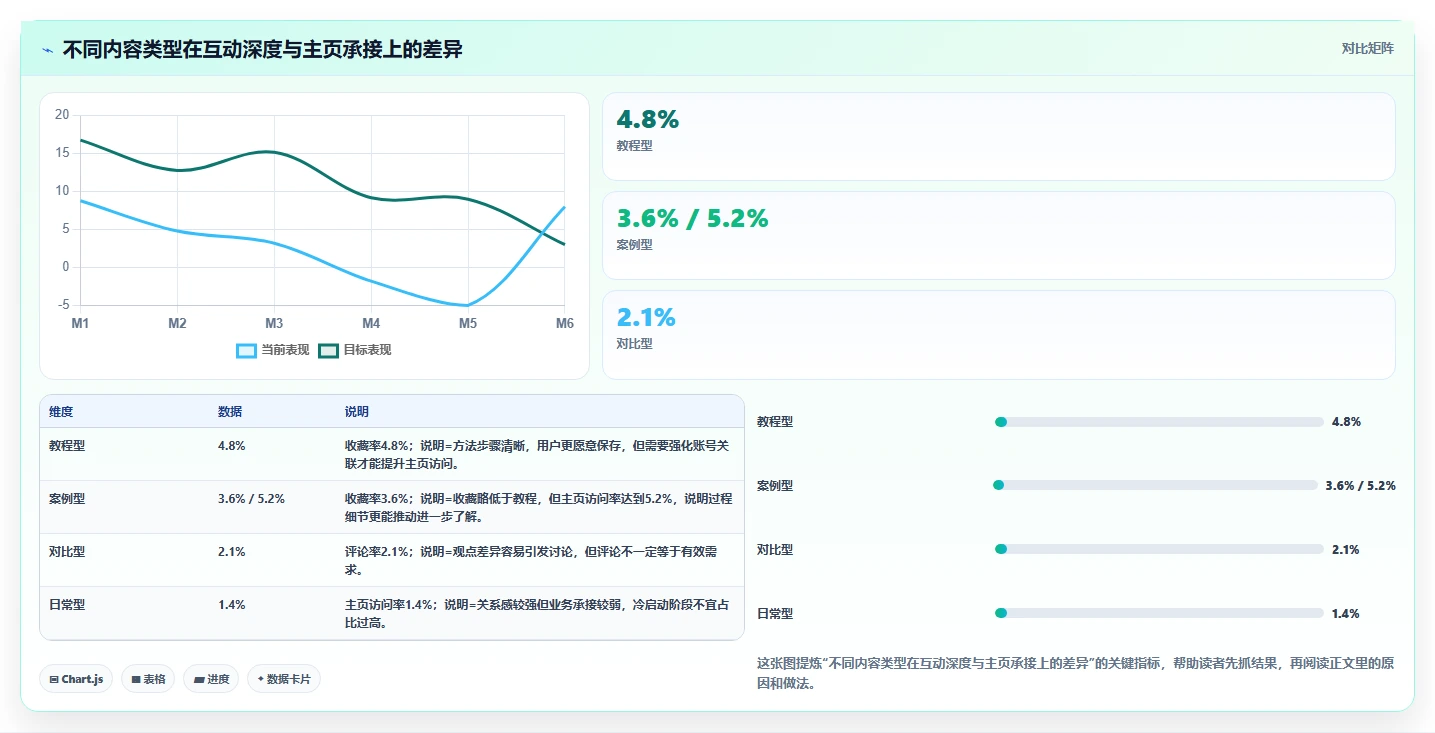Click the 3.6% / 5.2% table data cell

tap(272, 507)
